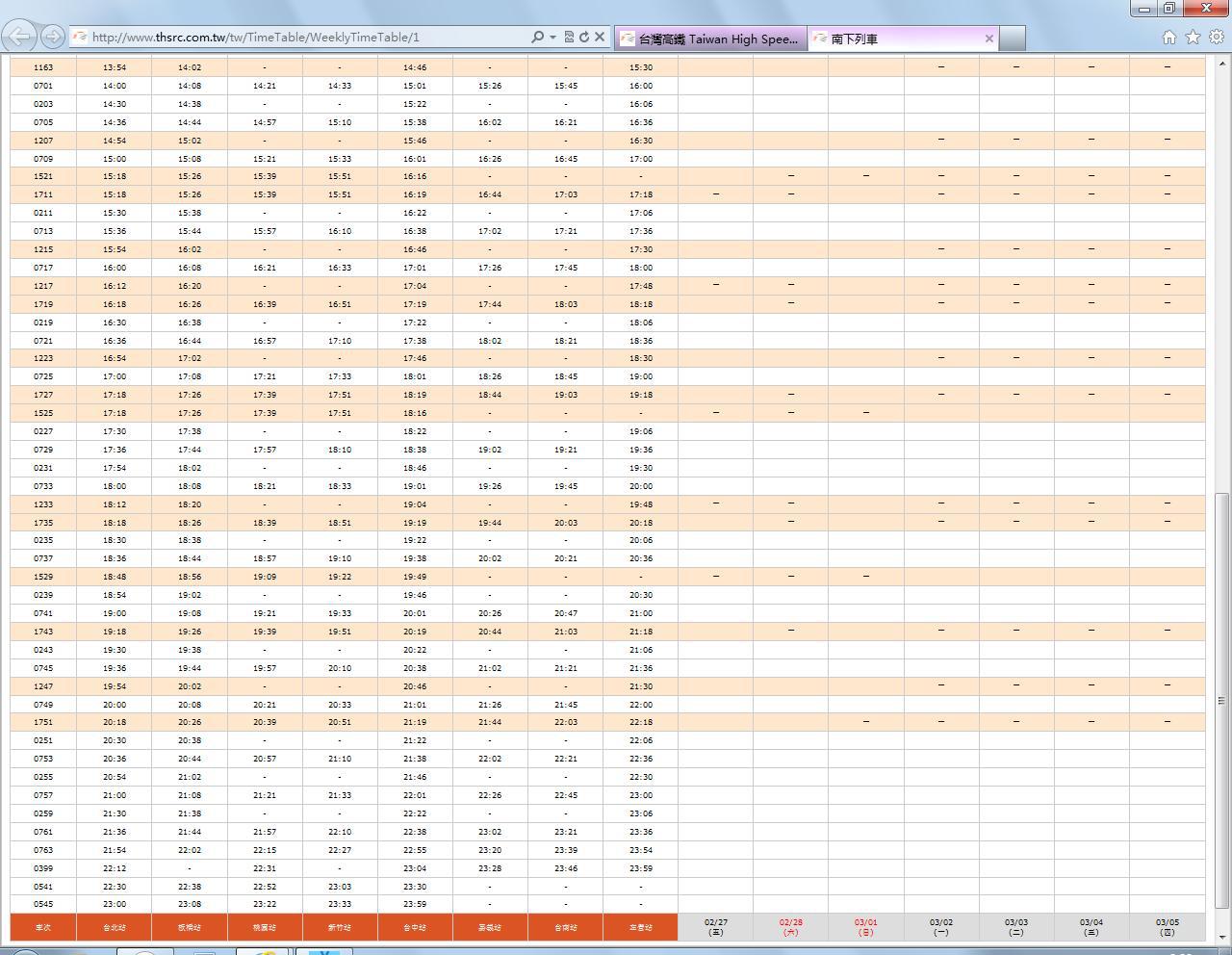
Task: Click 16:01 台中站 time in train 0709 row
Action: 415,159
